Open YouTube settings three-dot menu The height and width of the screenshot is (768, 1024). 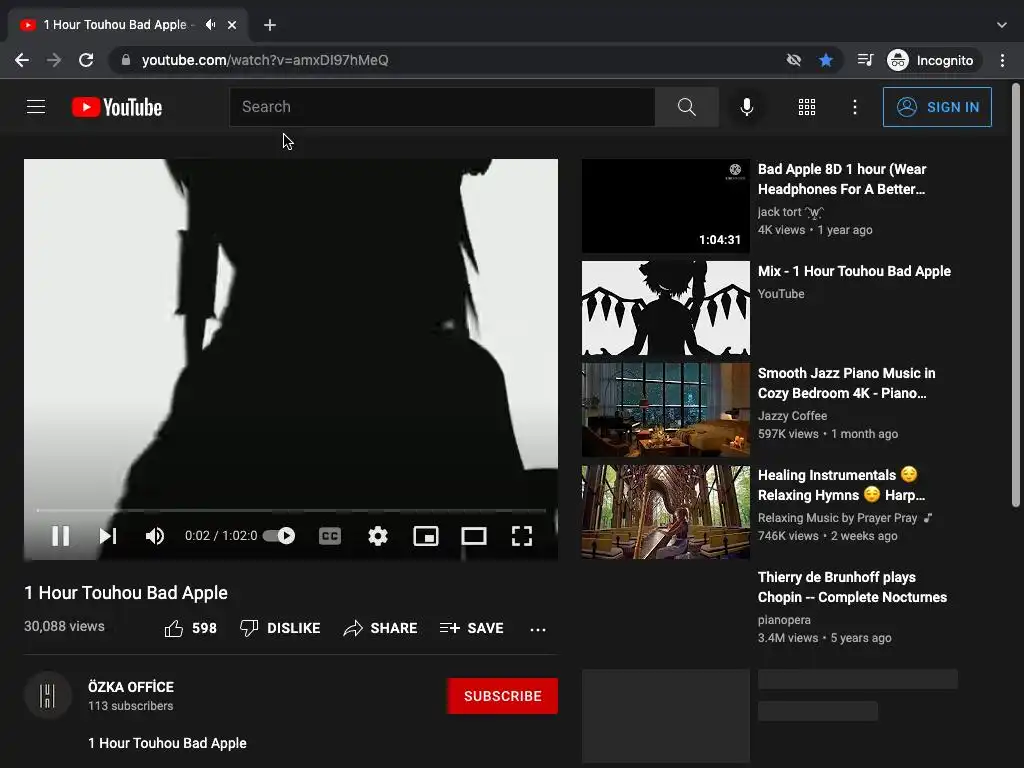pos(855,106)
